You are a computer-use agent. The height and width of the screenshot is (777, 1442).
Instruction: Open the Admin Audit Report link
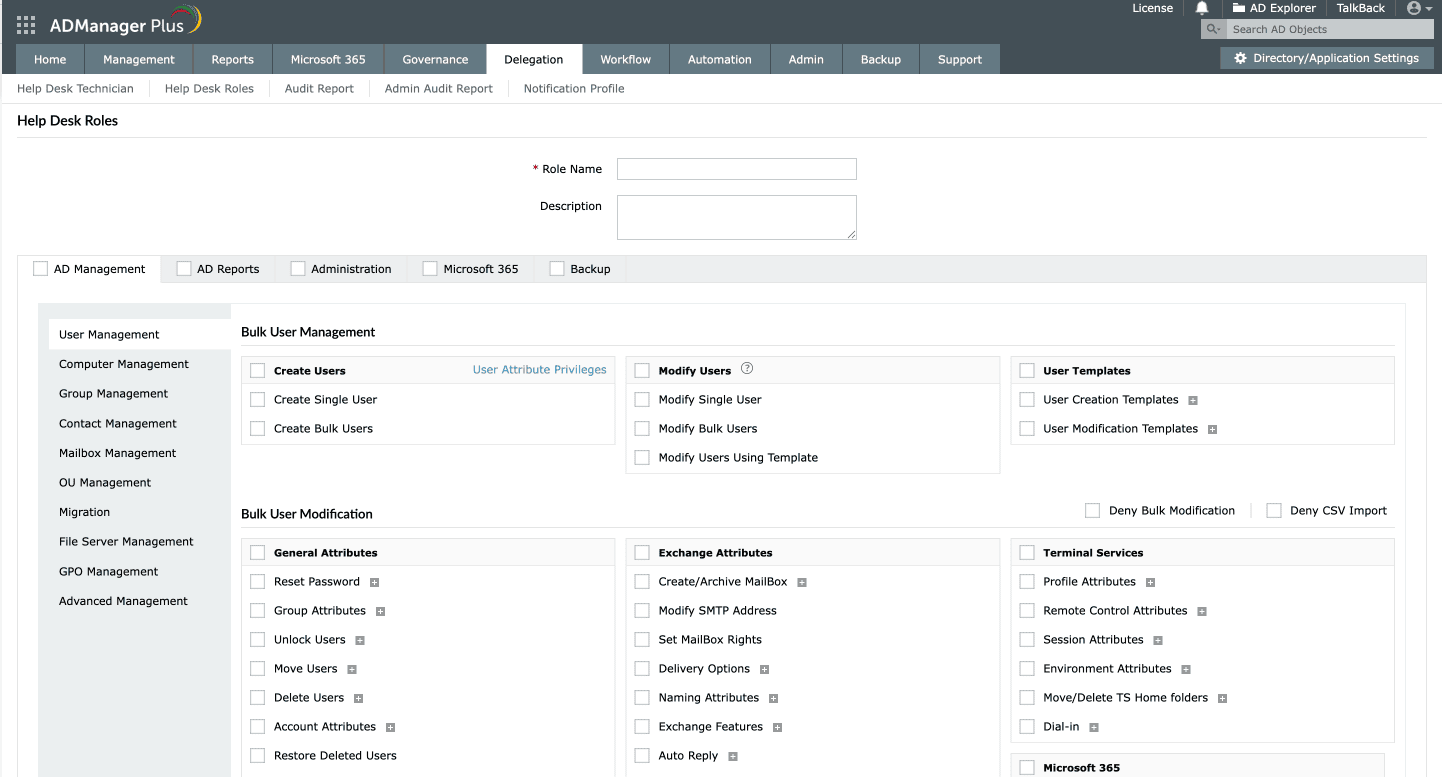coord(439,88)
